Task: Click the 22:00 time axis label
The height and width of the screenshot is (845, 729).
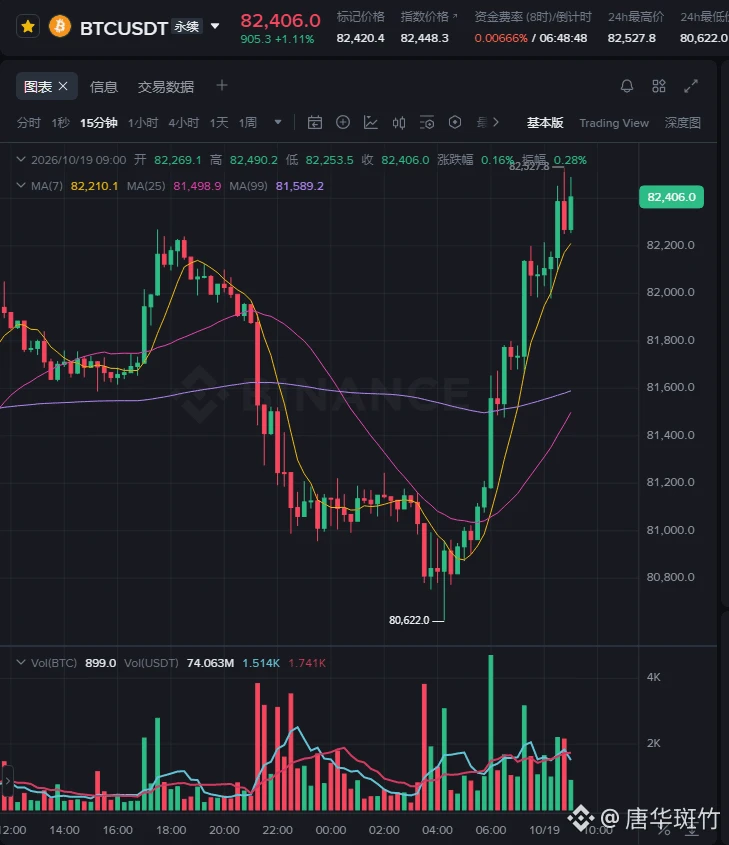Action: click(x=277, y=830)
